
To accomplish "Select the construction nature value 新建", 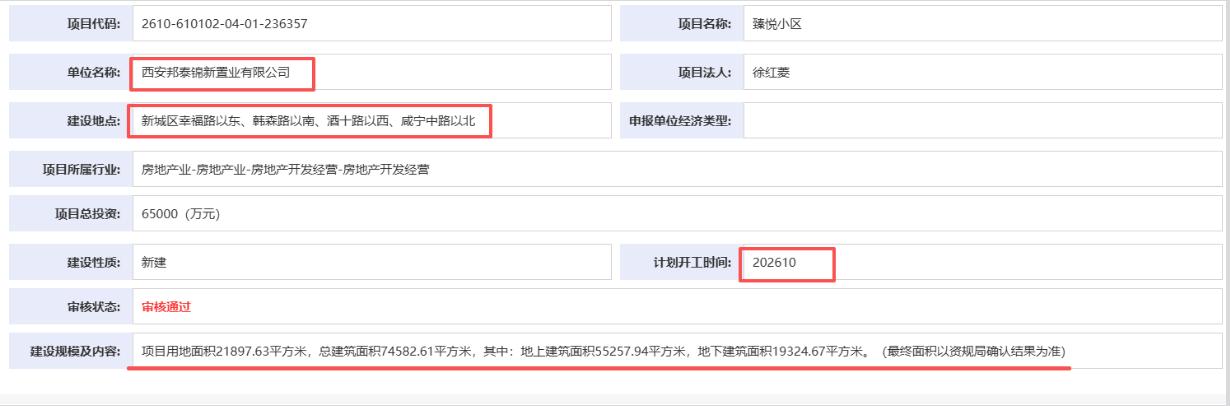I will (154, 262).
